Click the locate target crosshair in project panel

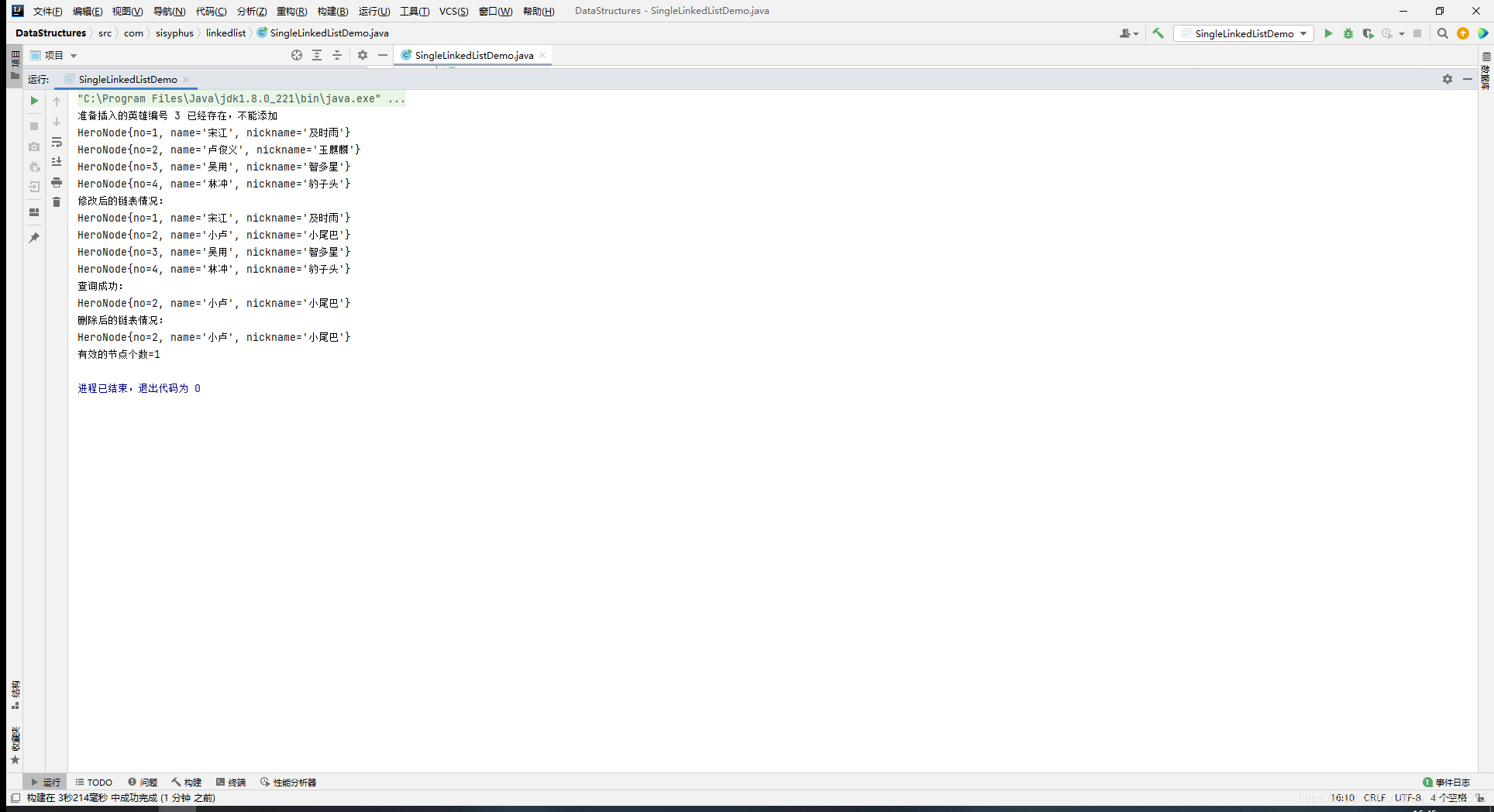[x=297, y=55]
